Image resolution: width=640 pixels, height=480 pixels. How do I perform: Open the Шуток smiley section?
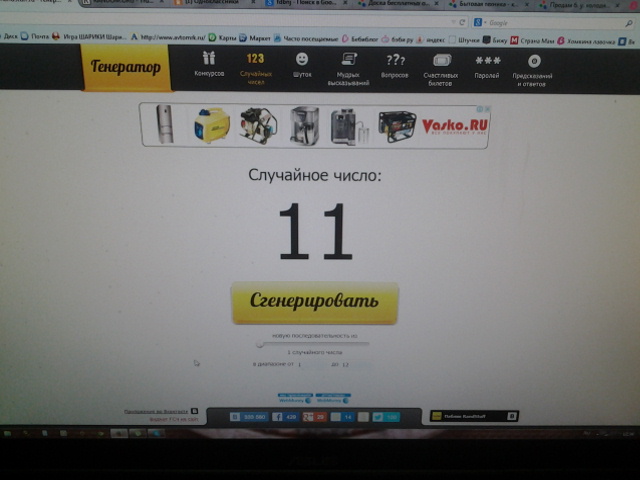coord(302,65)
